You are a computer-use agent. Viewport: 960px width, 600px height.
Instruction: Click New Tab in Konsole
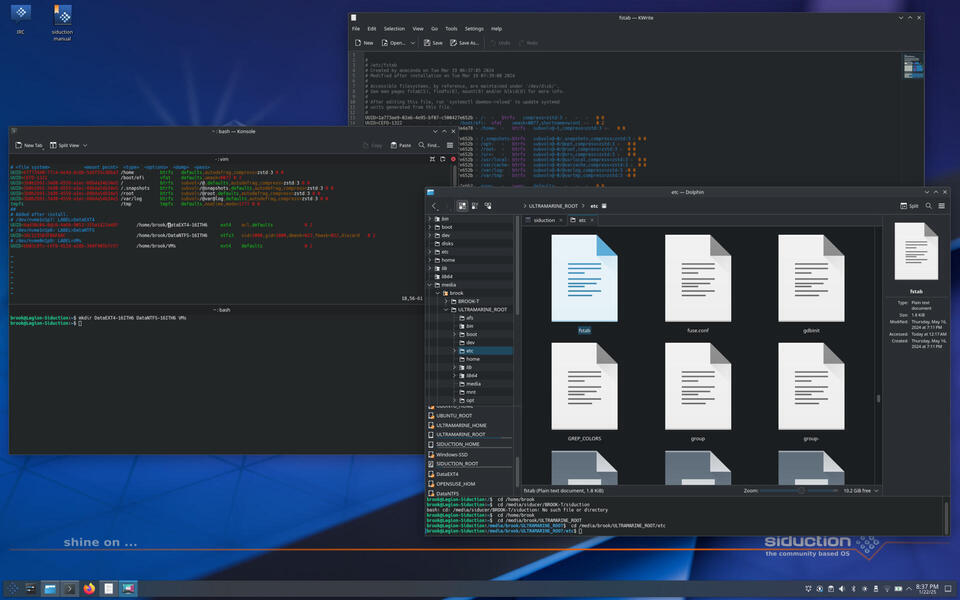(x=29, y=145)
